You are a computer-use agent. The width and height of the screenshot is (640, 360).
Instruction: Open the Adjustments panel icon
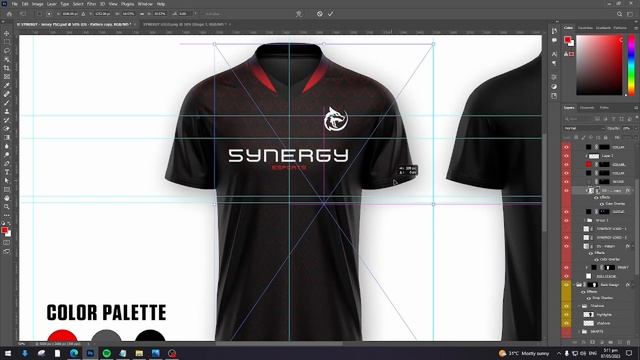554,87
